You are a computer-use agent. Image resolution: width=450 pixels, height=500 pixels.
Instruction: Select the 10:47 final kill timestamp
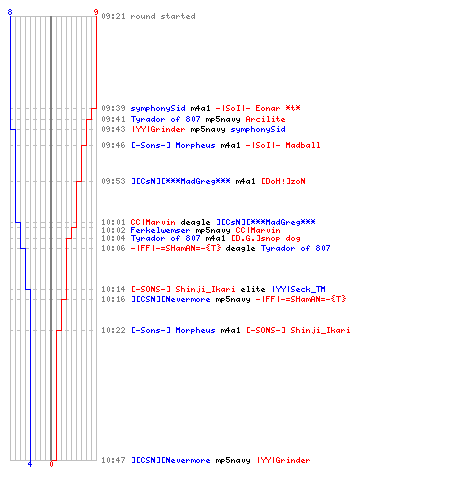pyautogui.click(x=113, y=460)
